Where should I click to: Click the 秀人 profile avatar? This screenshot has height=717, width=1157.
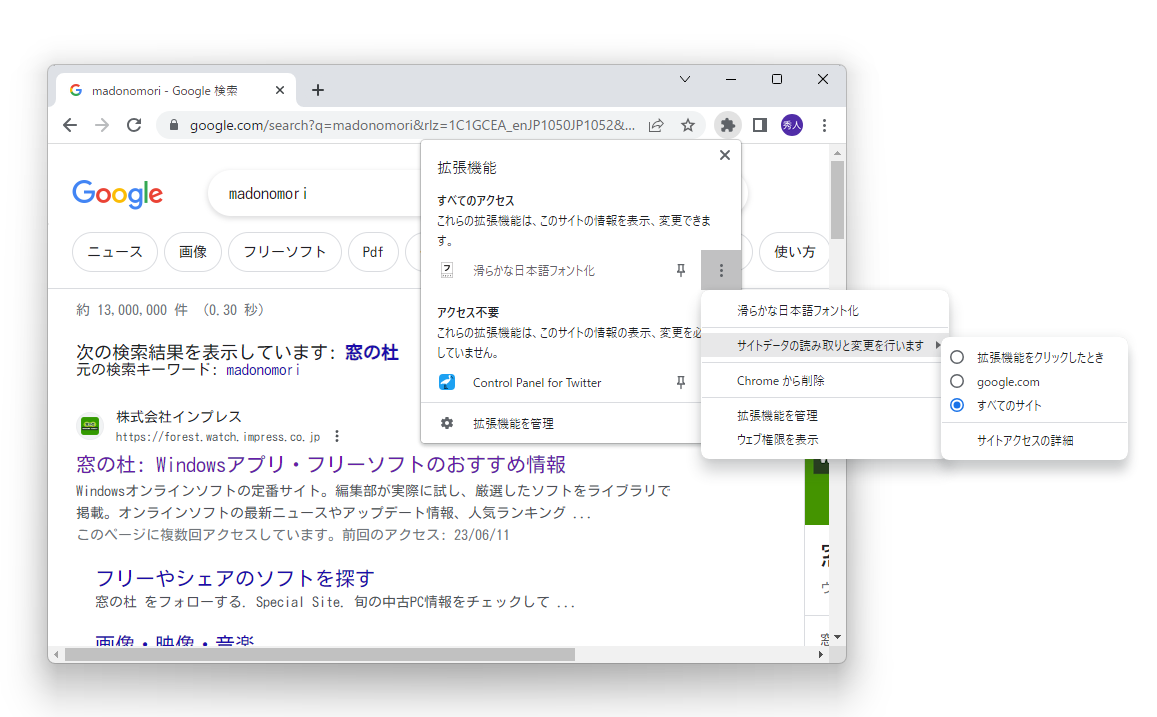point(791,125)
